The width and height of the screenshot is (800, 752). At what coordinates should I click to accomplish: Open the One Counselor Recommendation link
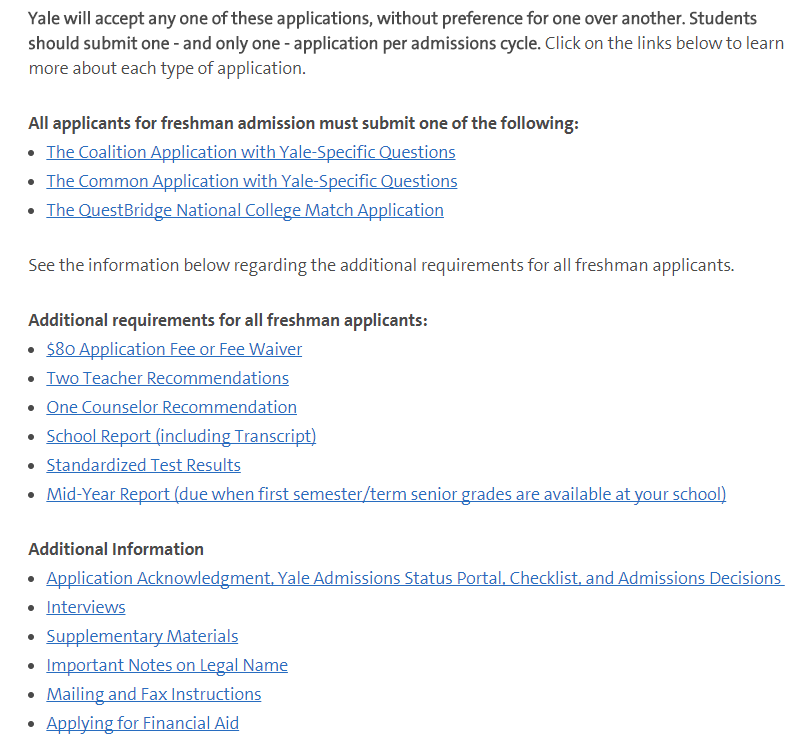(x=171, y=408)
